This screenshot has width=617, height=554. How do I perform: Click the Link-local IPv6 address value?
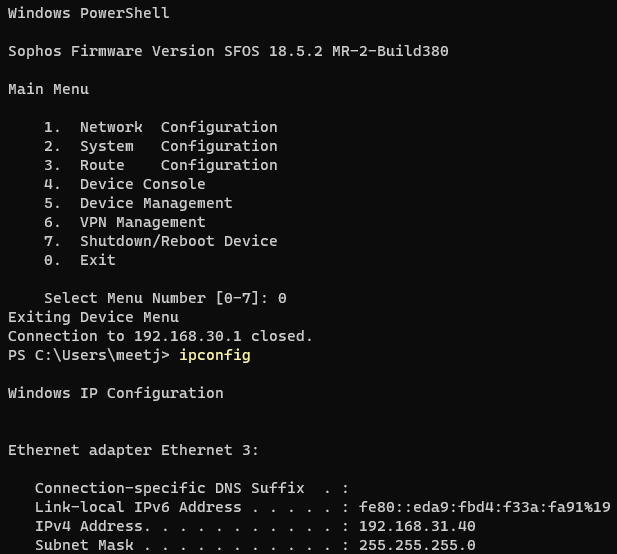point(485,507)
